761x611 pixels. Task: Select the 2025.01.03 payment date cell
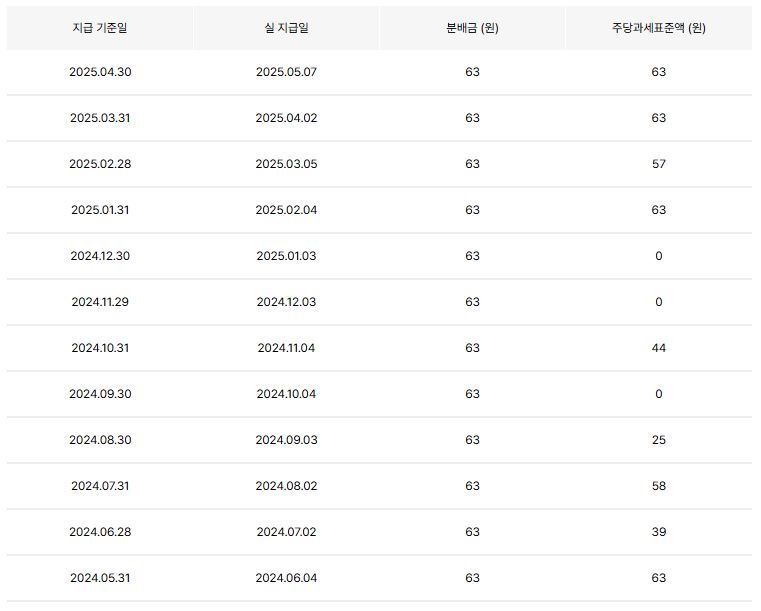pos(286,256)
